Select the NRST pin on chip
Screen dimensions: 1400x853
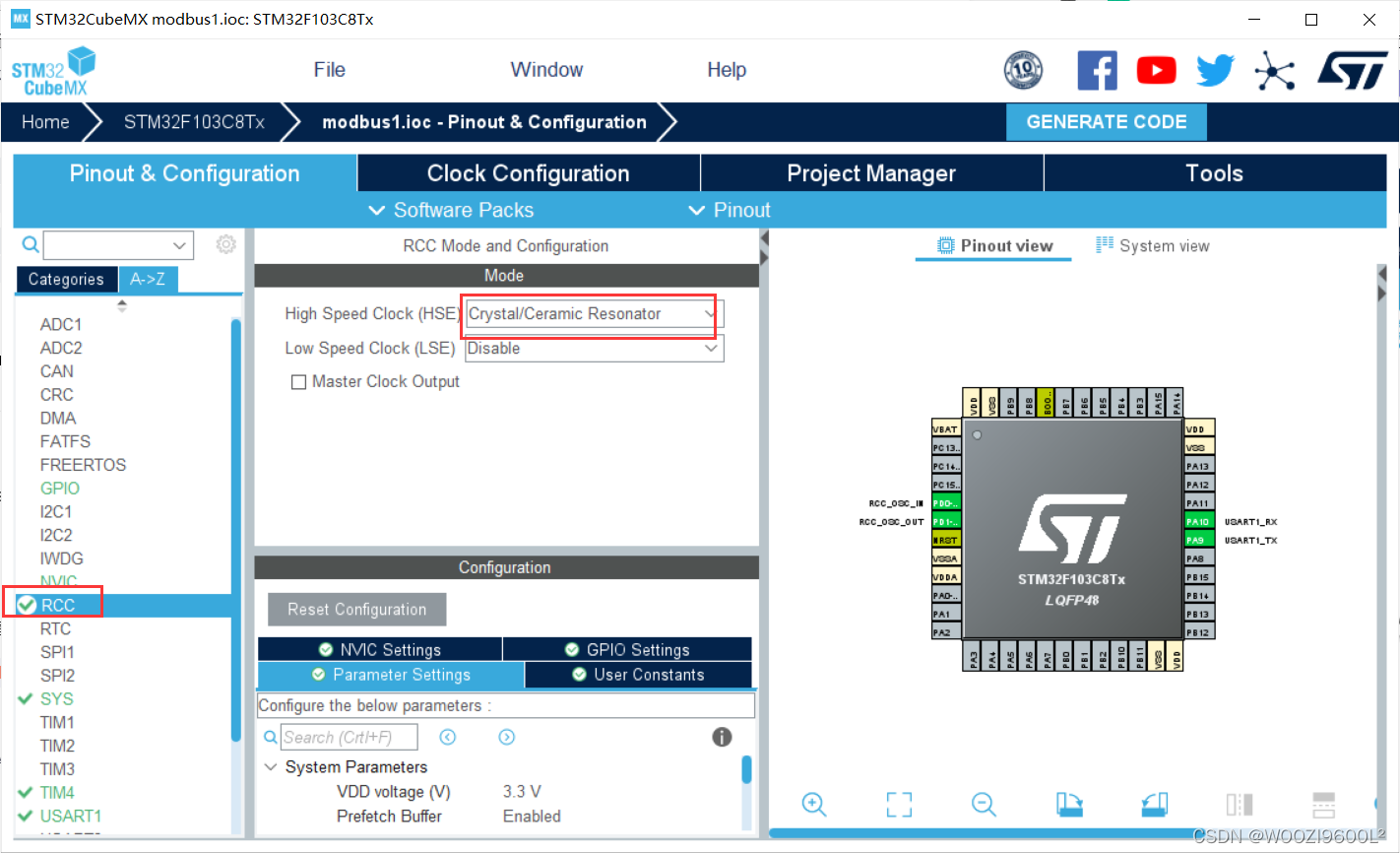(946, 540)
